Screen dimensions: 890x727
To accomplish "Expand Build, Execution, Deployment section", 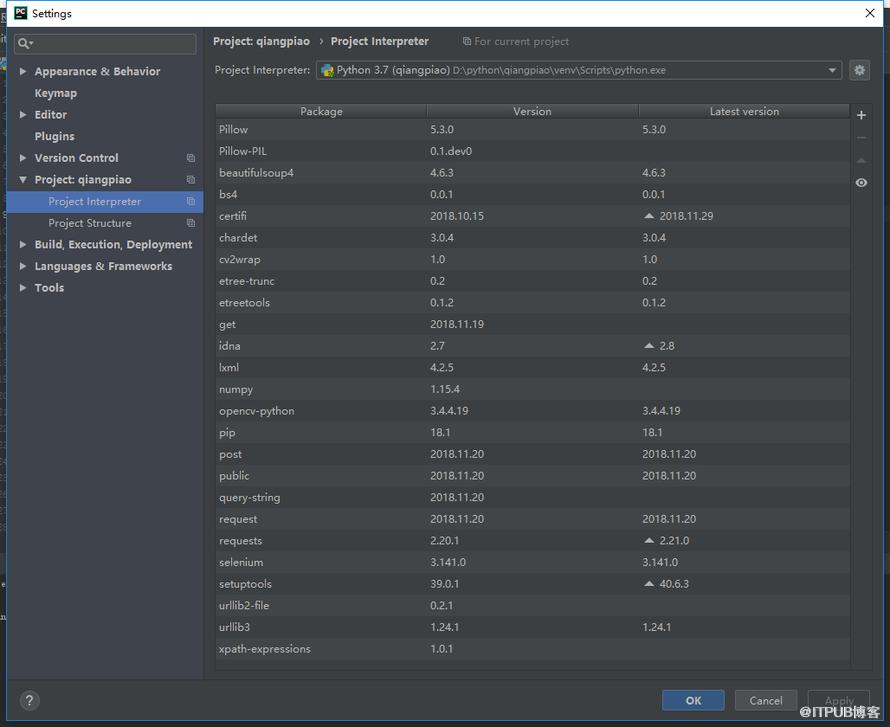I will pyautogui.click(x=23, y=245).
